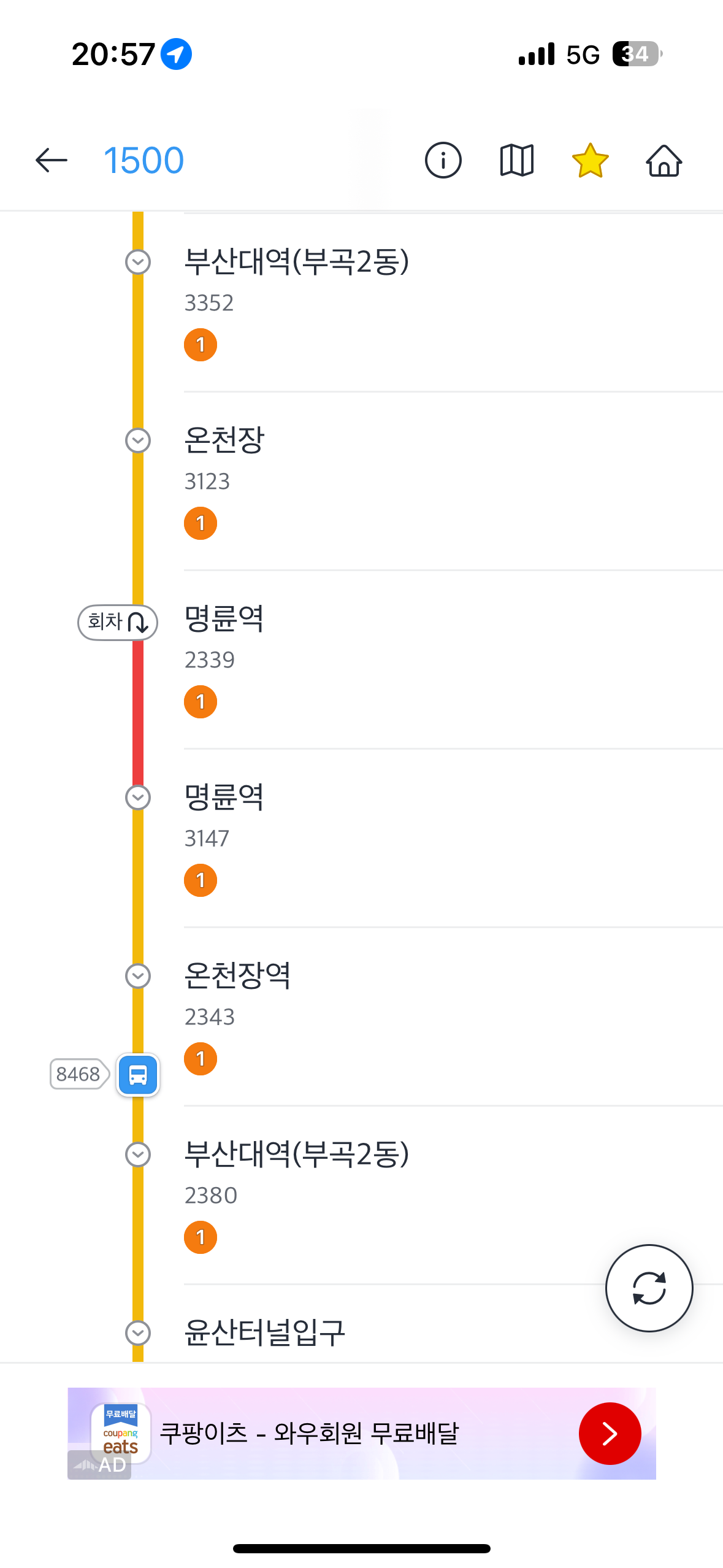The image size is (723, 1568).
Task: Tap subway line 1 badge under 온천장
Action: click(x=201, y=523)
